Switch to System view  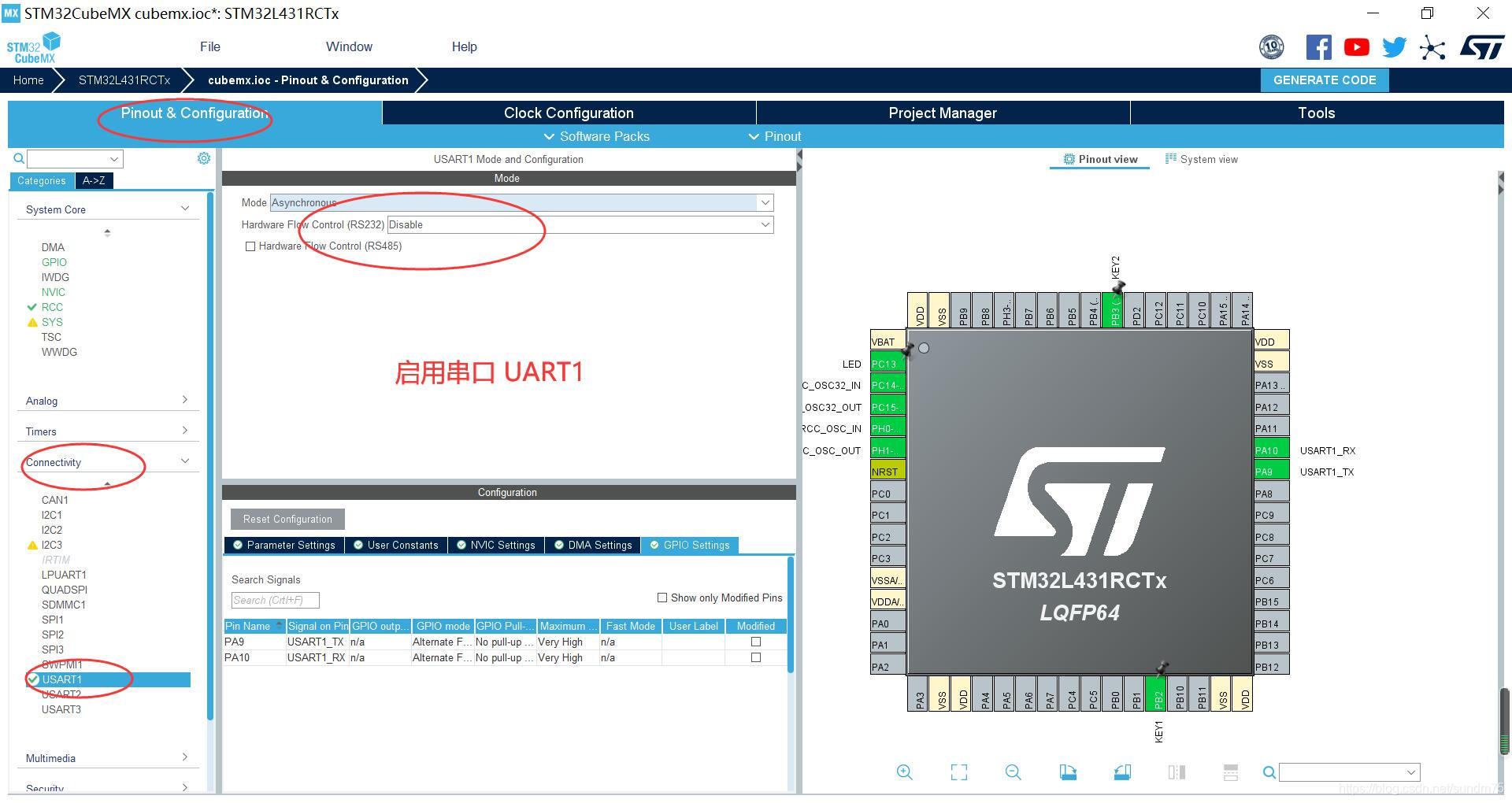1202,159
